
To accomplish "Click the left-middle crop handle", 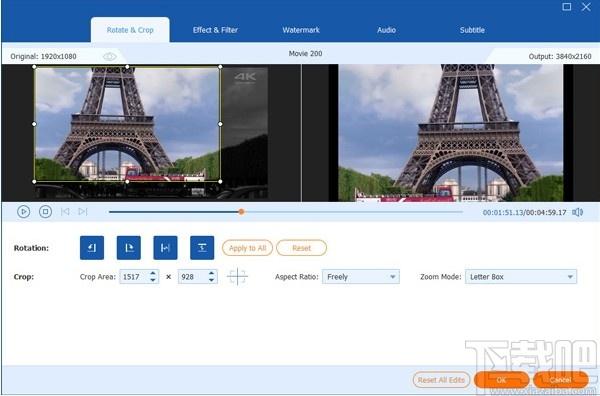I will (x=34, y=124).
